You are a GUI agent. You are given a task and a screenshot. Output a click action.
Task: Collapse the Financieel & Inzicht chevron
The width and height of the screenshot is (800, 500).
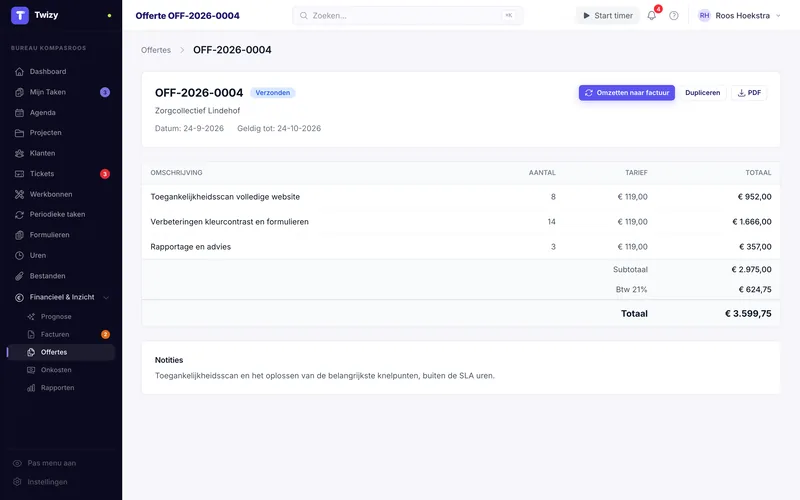[x=106, y=297]
